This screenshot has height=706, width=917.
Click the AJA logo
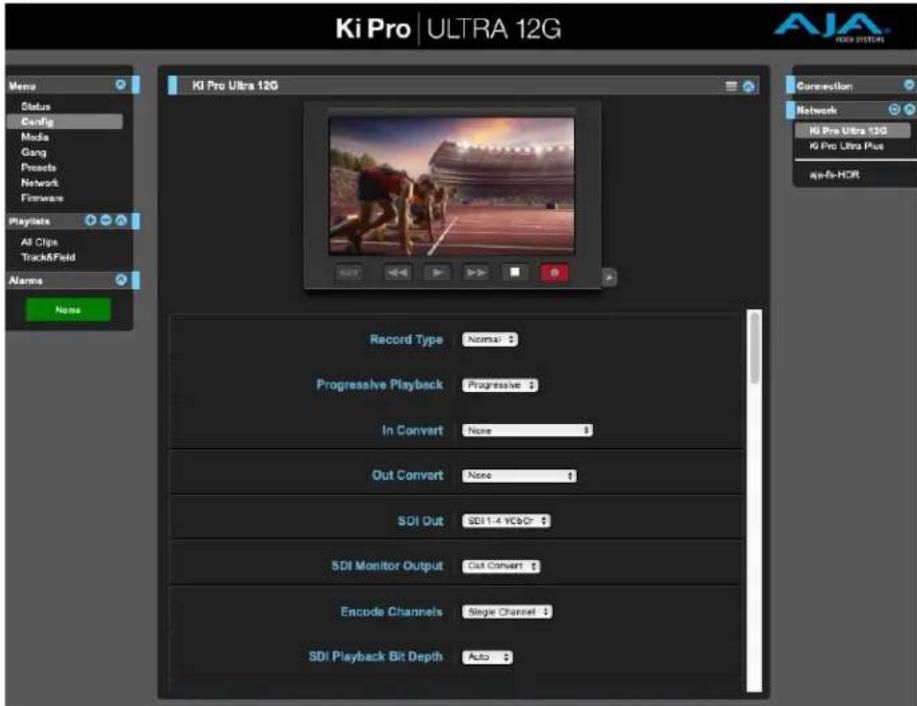(832, 28)
